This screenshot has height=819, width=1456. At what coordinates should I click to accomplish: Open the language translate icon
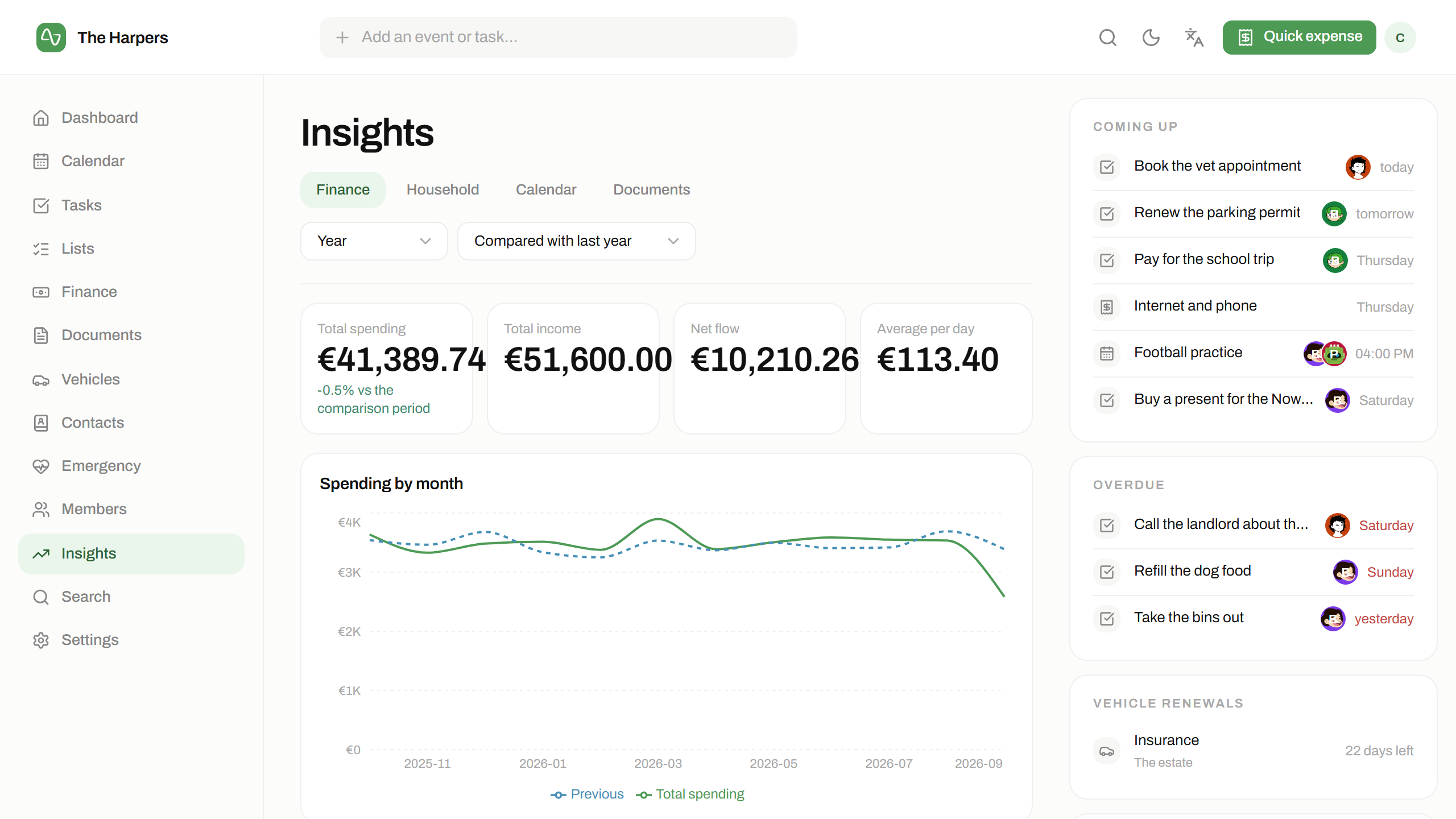pos(1194,38)
